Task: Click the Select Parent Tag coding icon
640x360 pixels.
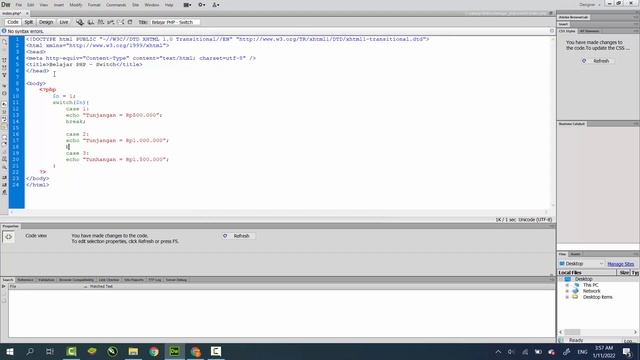Action: click(x=4, y=86)
